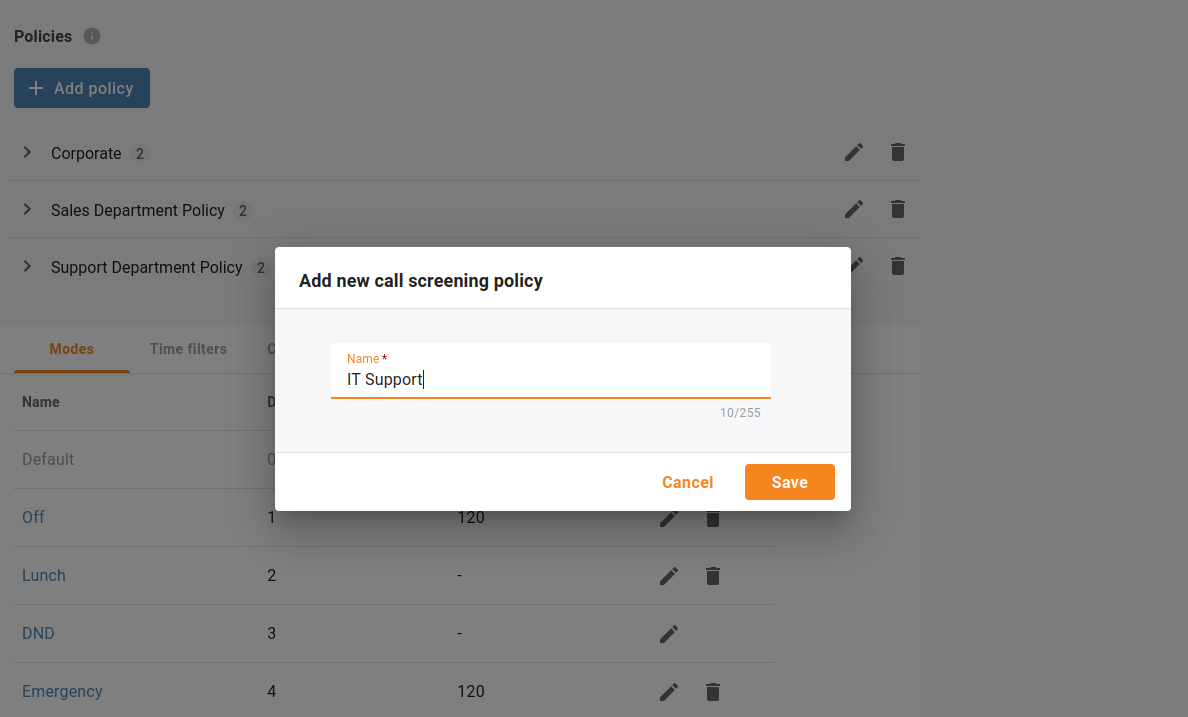The image size is (1188, 717).
Task: Delete the Corporate policy
Action: 898,152
